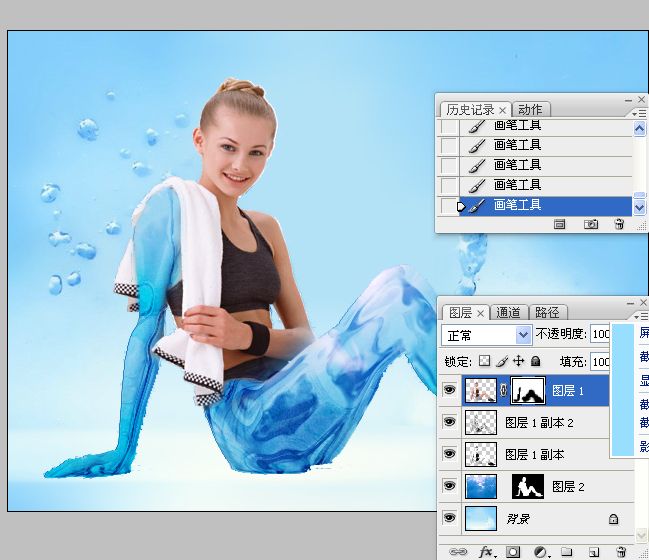Delete layer using Layers panel trash icon
The width and height of the screenshot is (649, 560).
click(x=620, y=551)
